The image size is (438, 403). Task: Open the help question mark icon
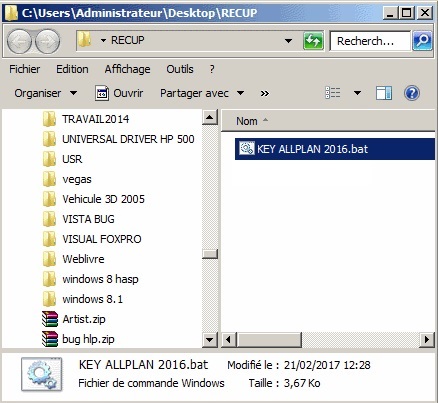point(412,93)
